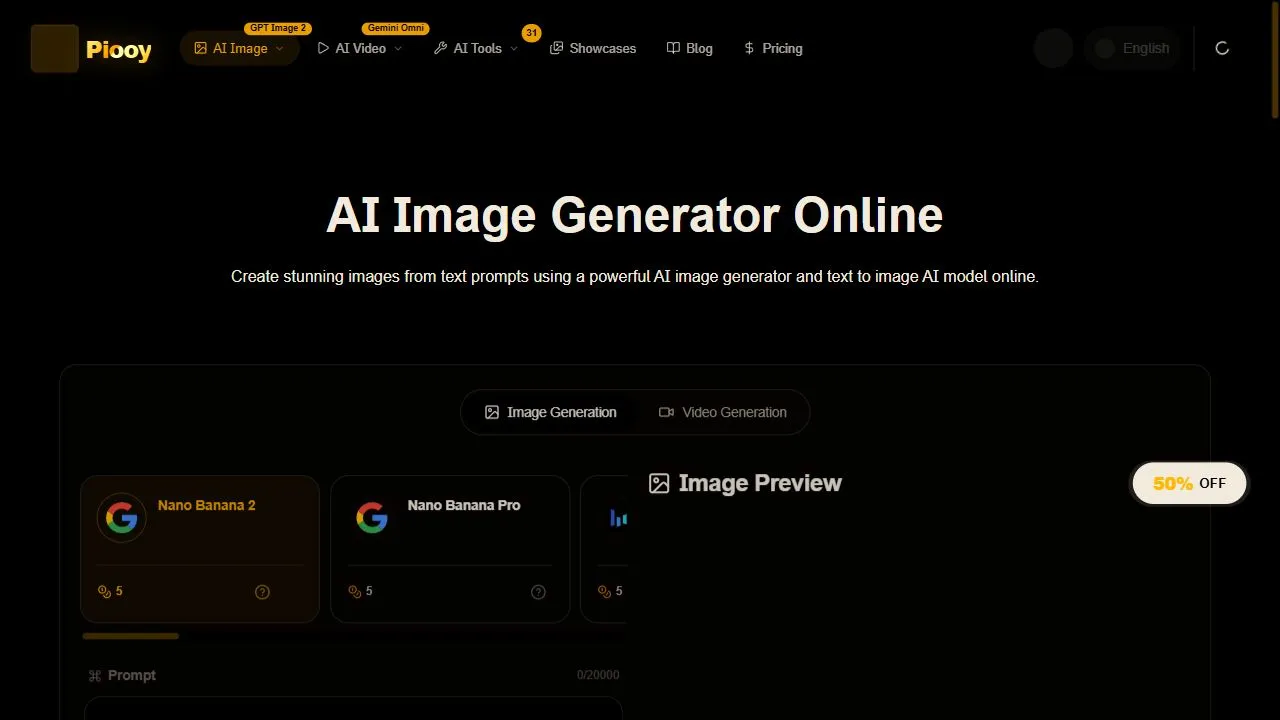Click the Image Preview heading icon
The image size is (1280, 720).
click(659, 484)
